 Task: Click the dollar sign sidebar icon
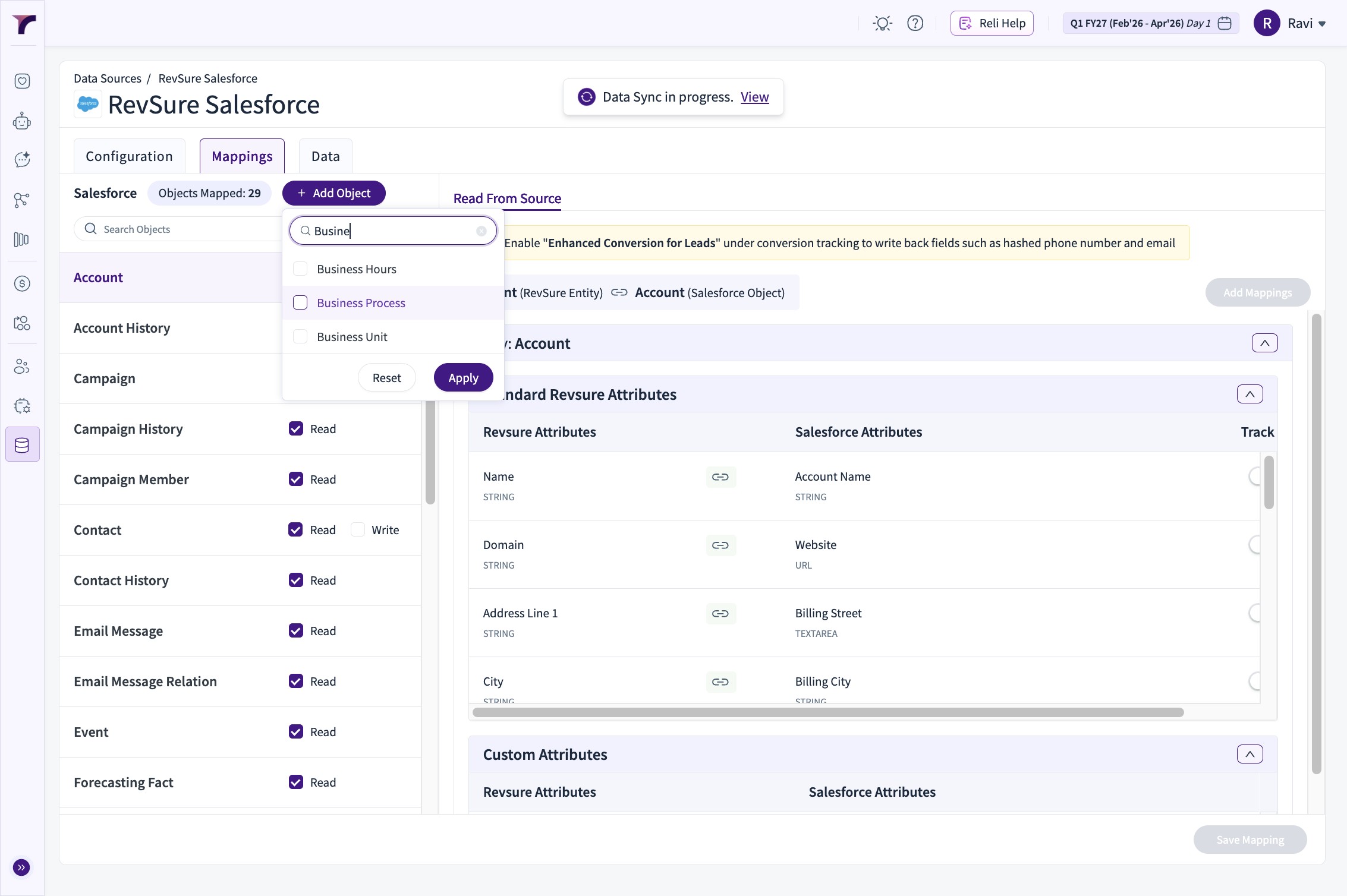point(22,283)
